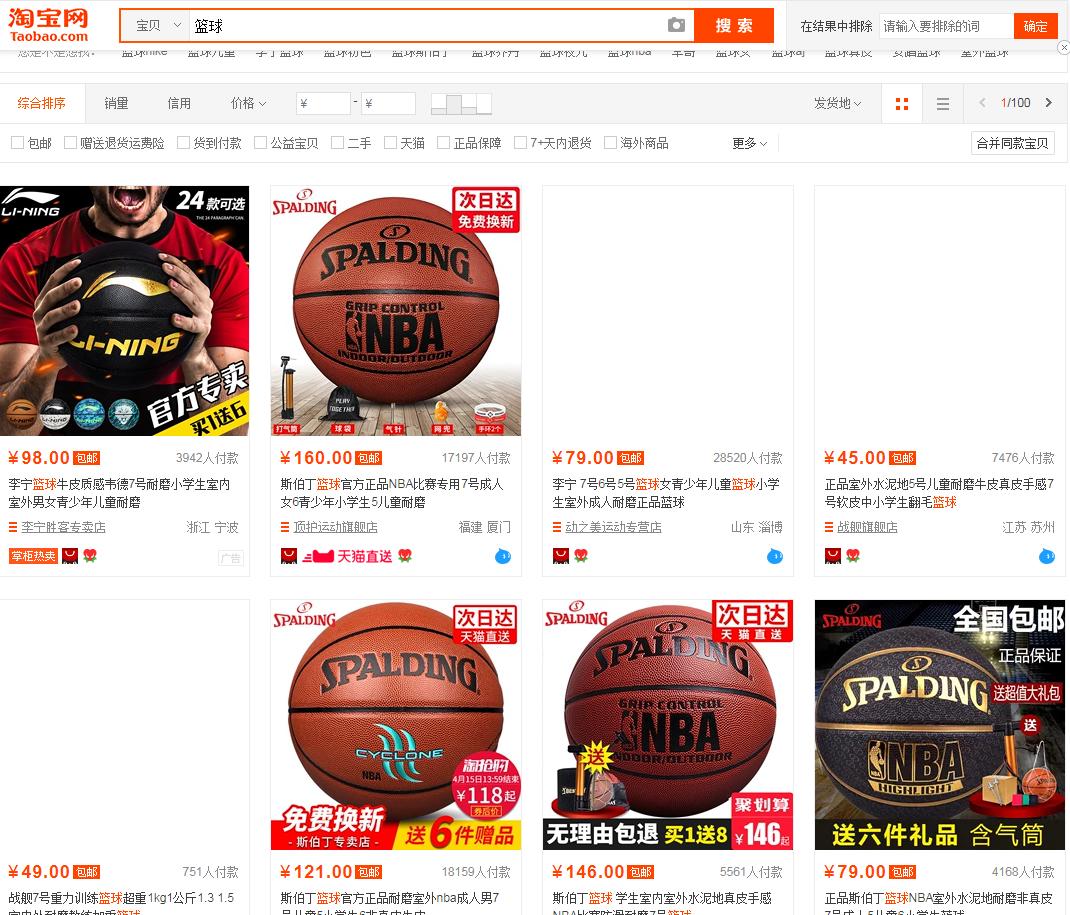Click the price distribution bar slider
This screenshot has width=1070, height=915.
click(x=461, y=104)
